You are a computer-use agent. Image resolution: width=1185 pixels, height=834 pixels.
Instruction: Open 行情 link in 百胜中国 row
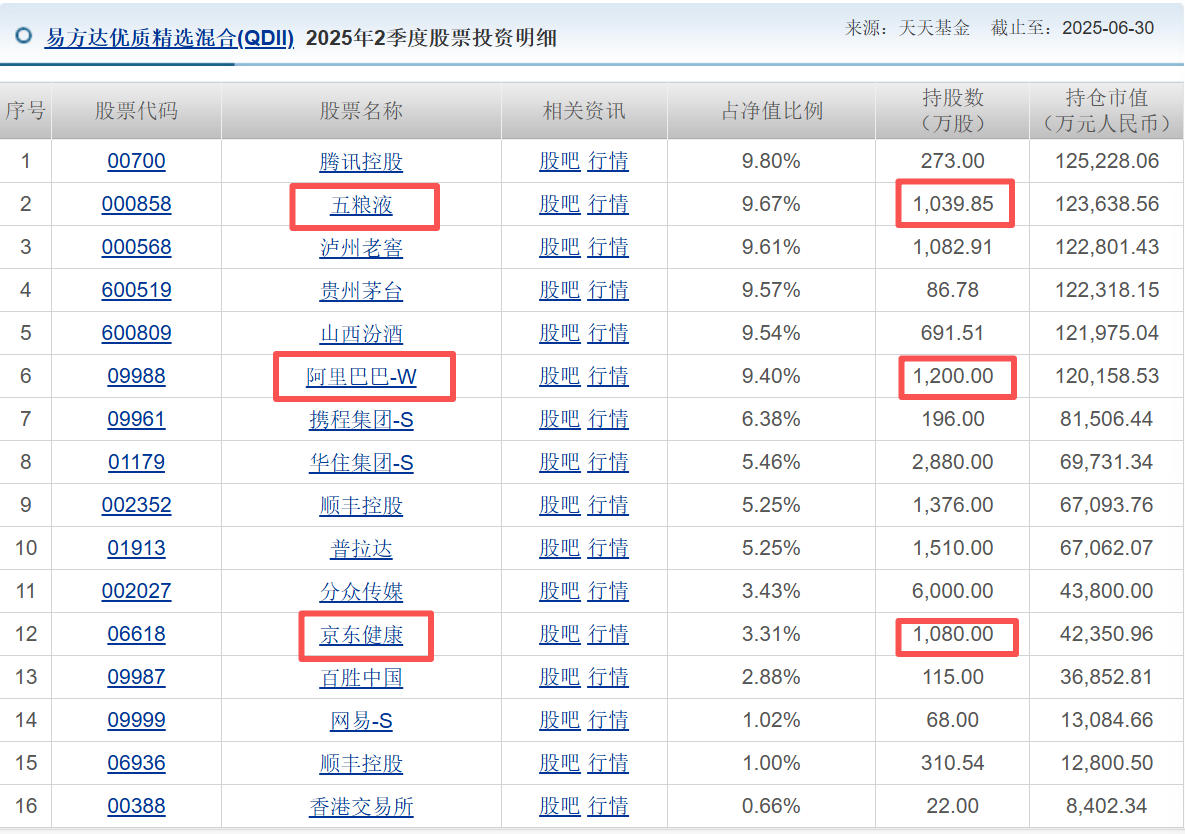point(608,678)
